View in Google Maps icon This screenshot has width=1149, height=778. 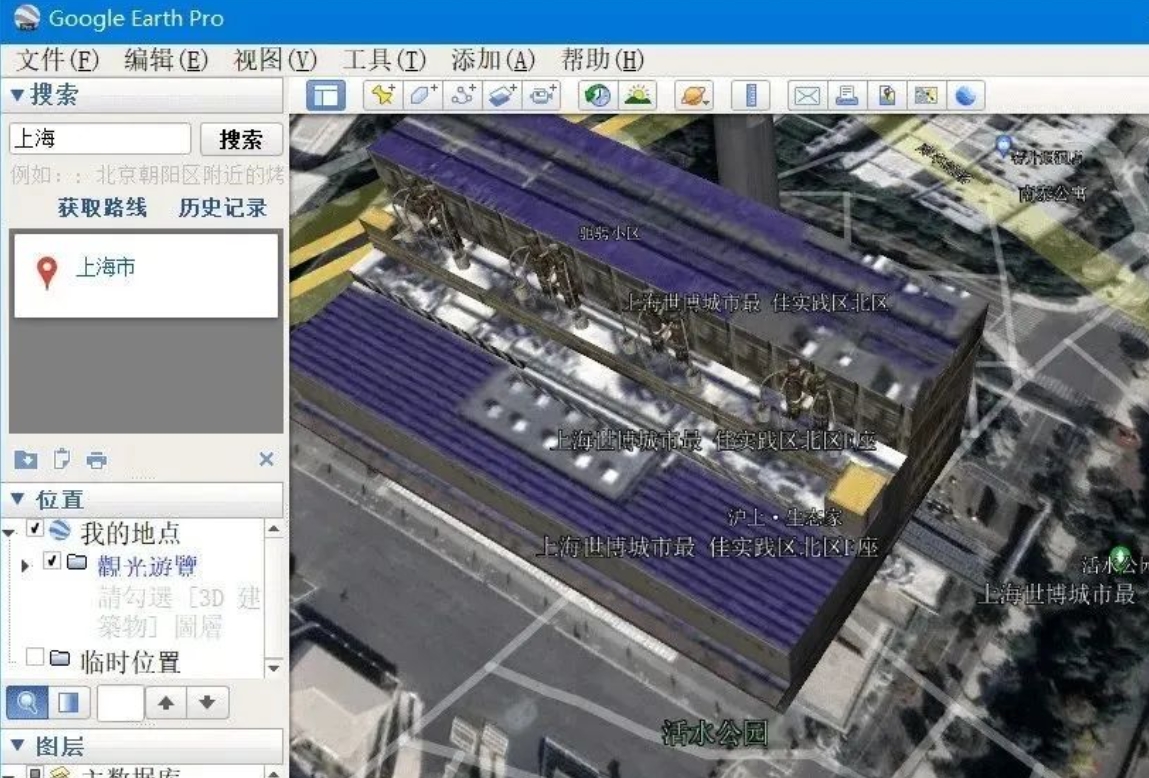coord(926,95)
